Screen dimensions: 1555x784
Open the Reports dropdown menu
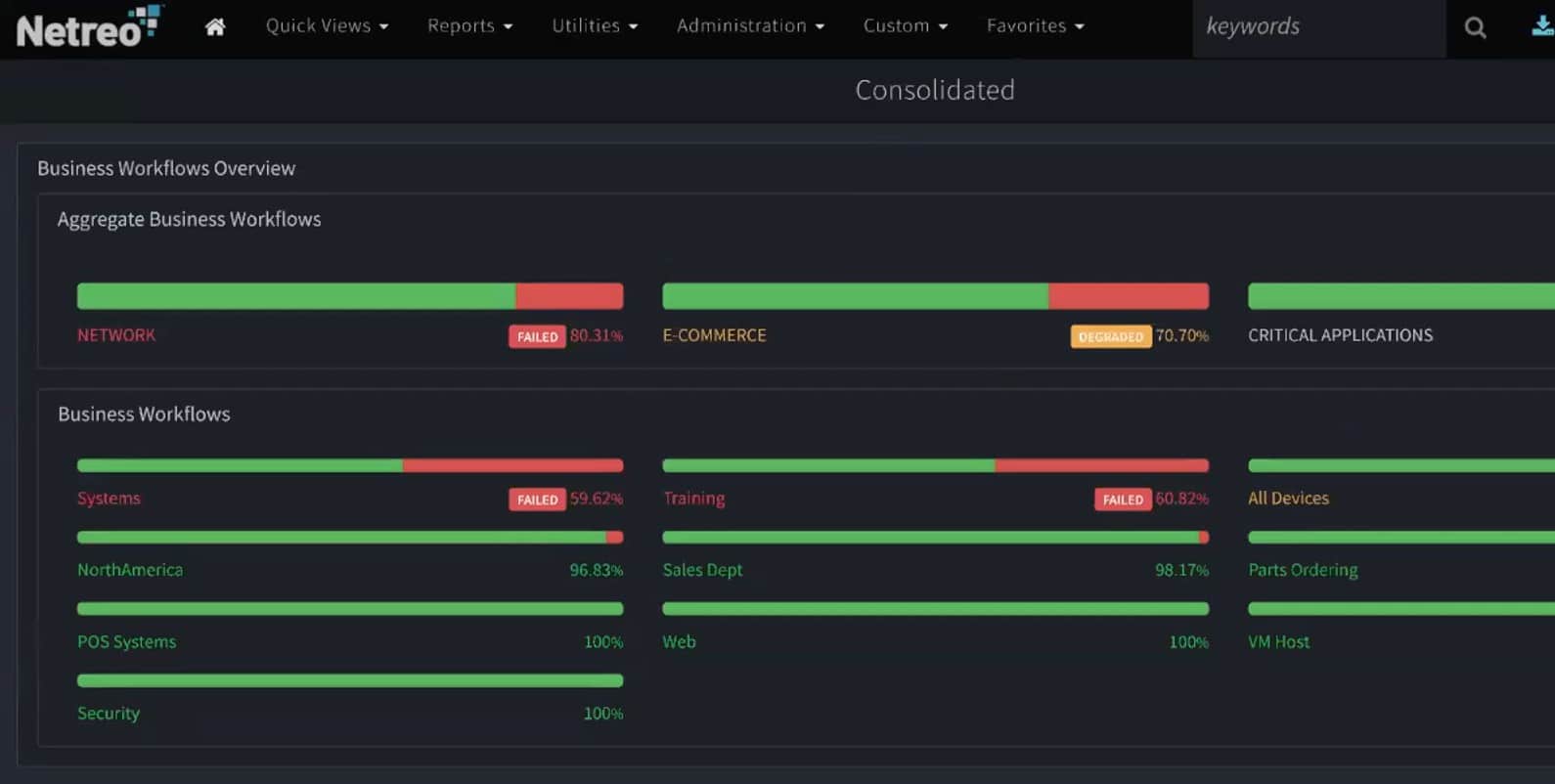[x=469, y=26]
